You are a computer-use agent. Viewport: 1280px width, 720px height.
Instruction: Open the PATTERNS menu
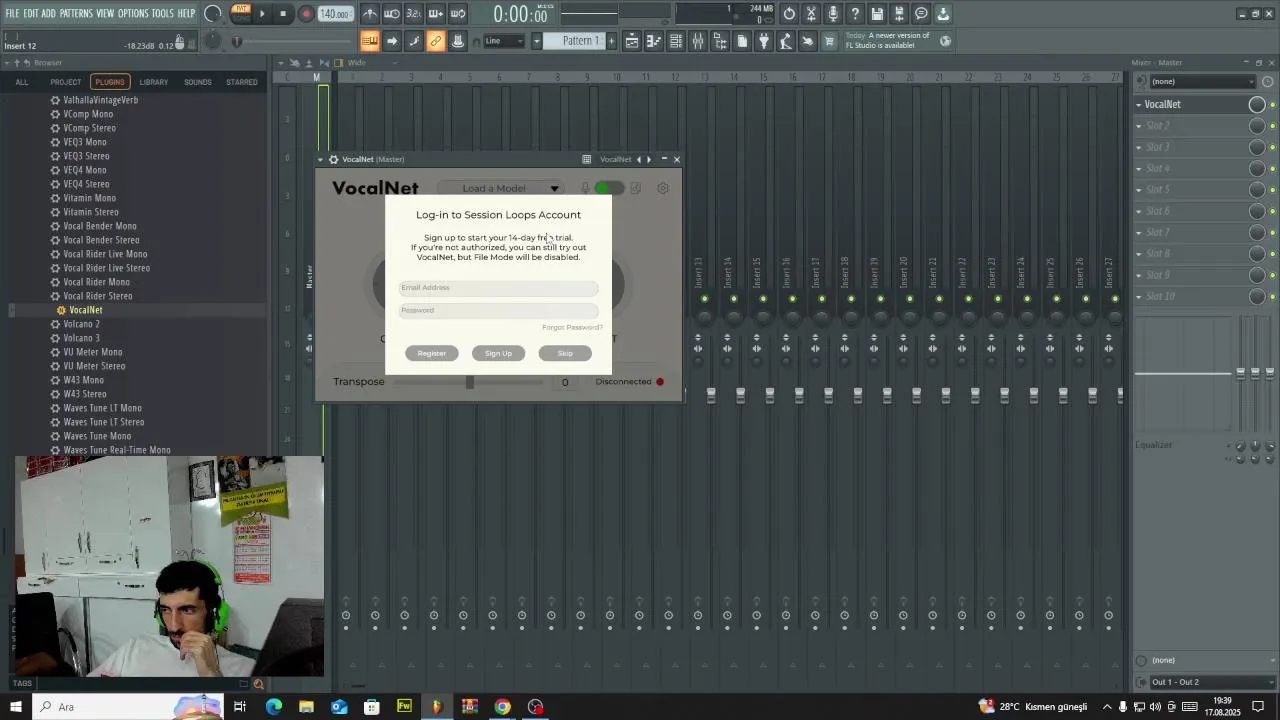pyautogui.click(x=76, y=13)
